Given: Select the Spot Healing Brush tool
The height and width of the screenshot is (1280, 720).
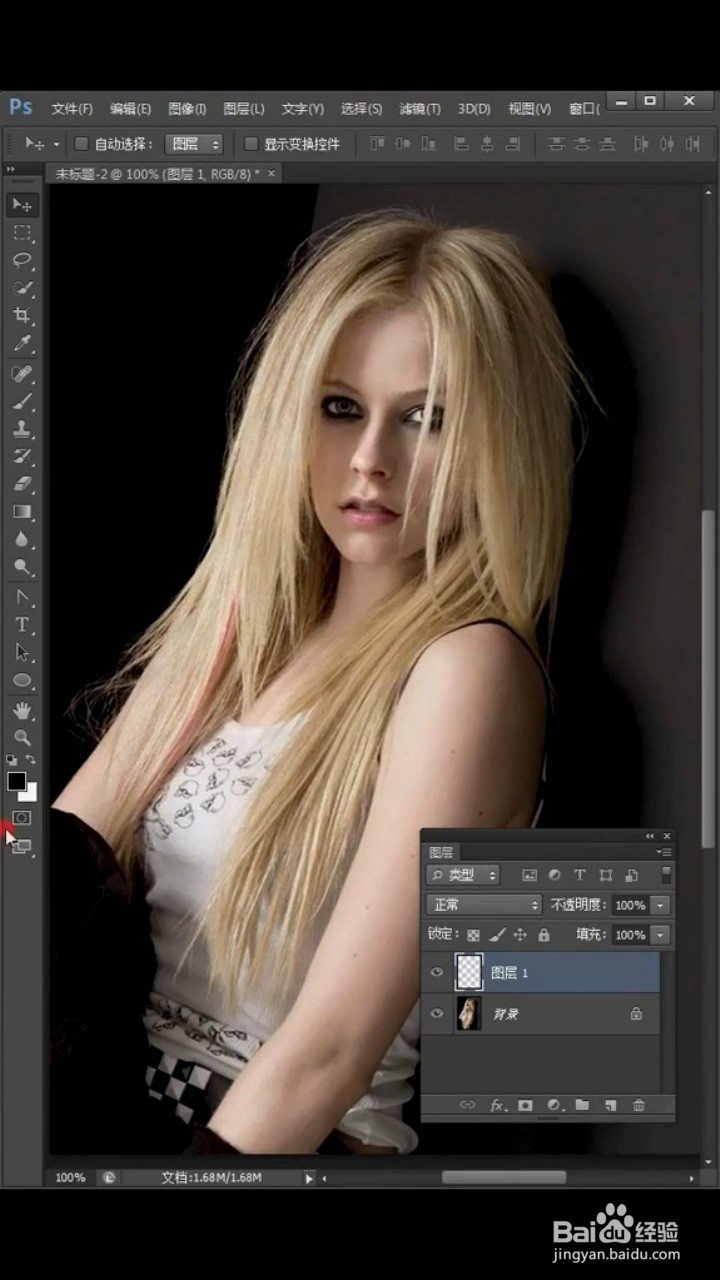Looking at the screenshot, I should click(x=22, y=374).
